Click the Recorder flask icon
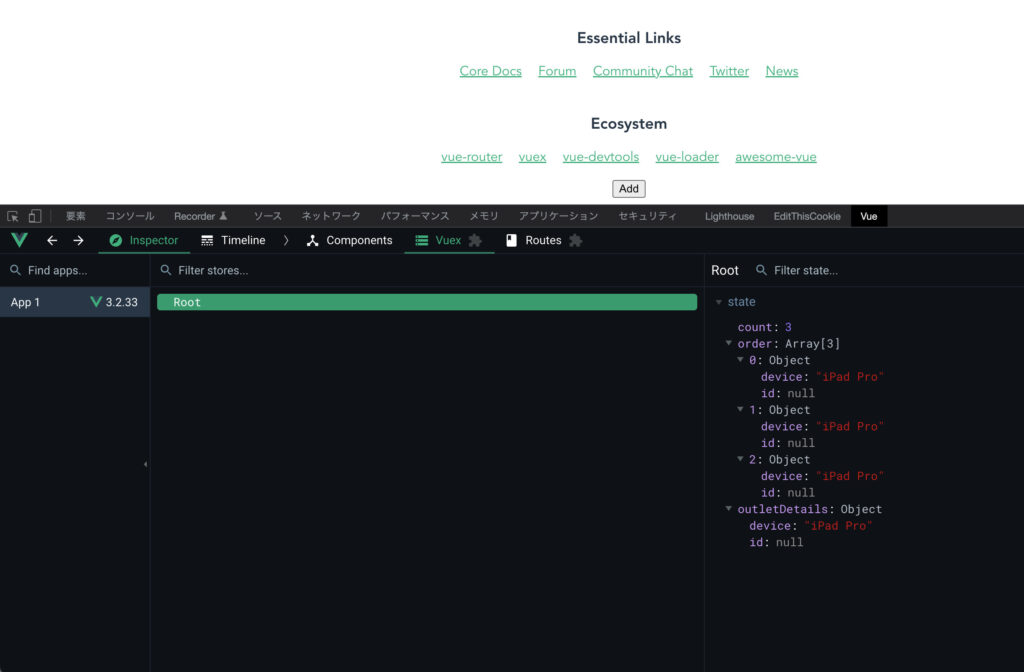 pos(223,216)
